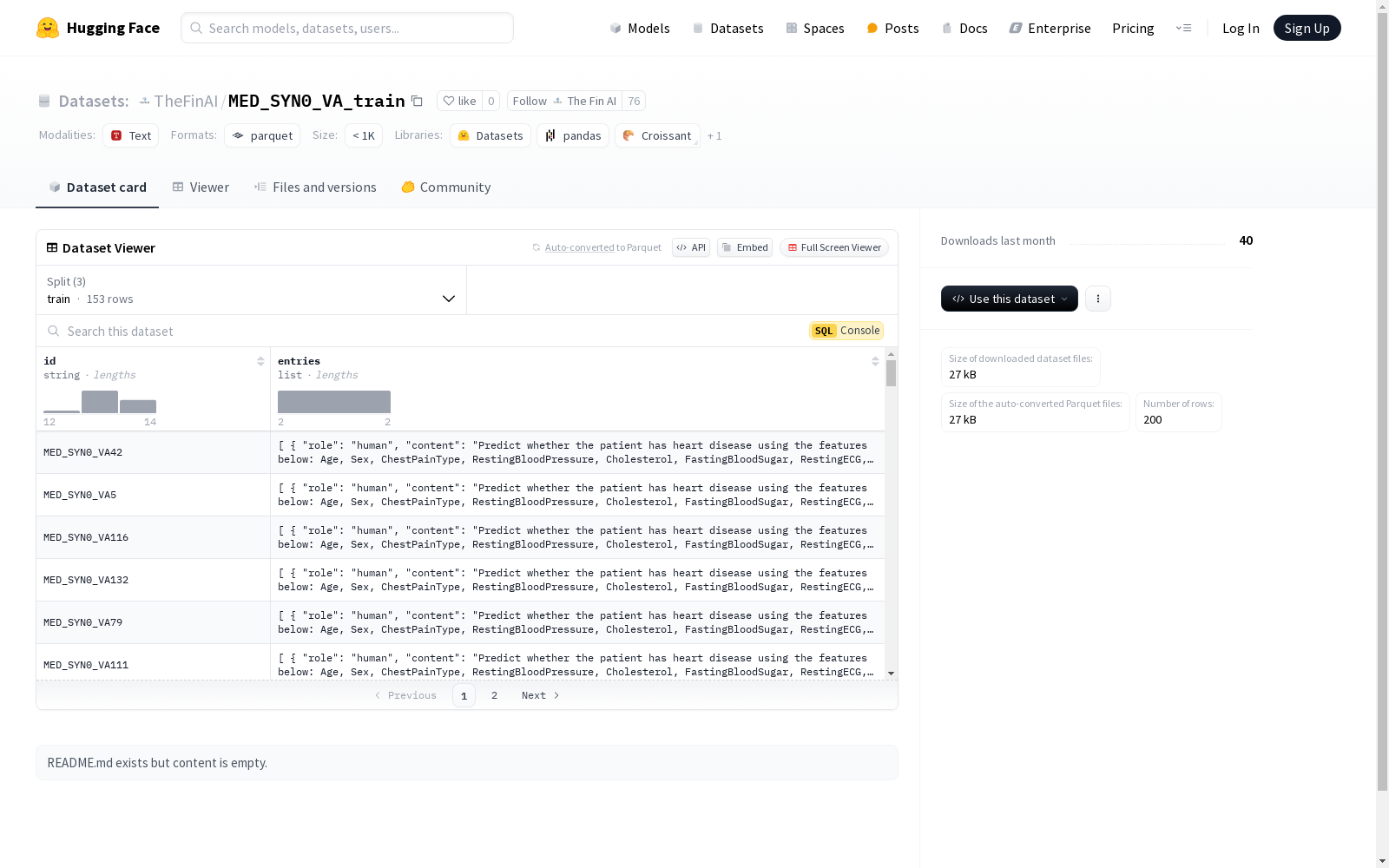The image size is (1389, 868).
Task: Click the table scrollbar up arrow
Action: click(x=891, y=354)
